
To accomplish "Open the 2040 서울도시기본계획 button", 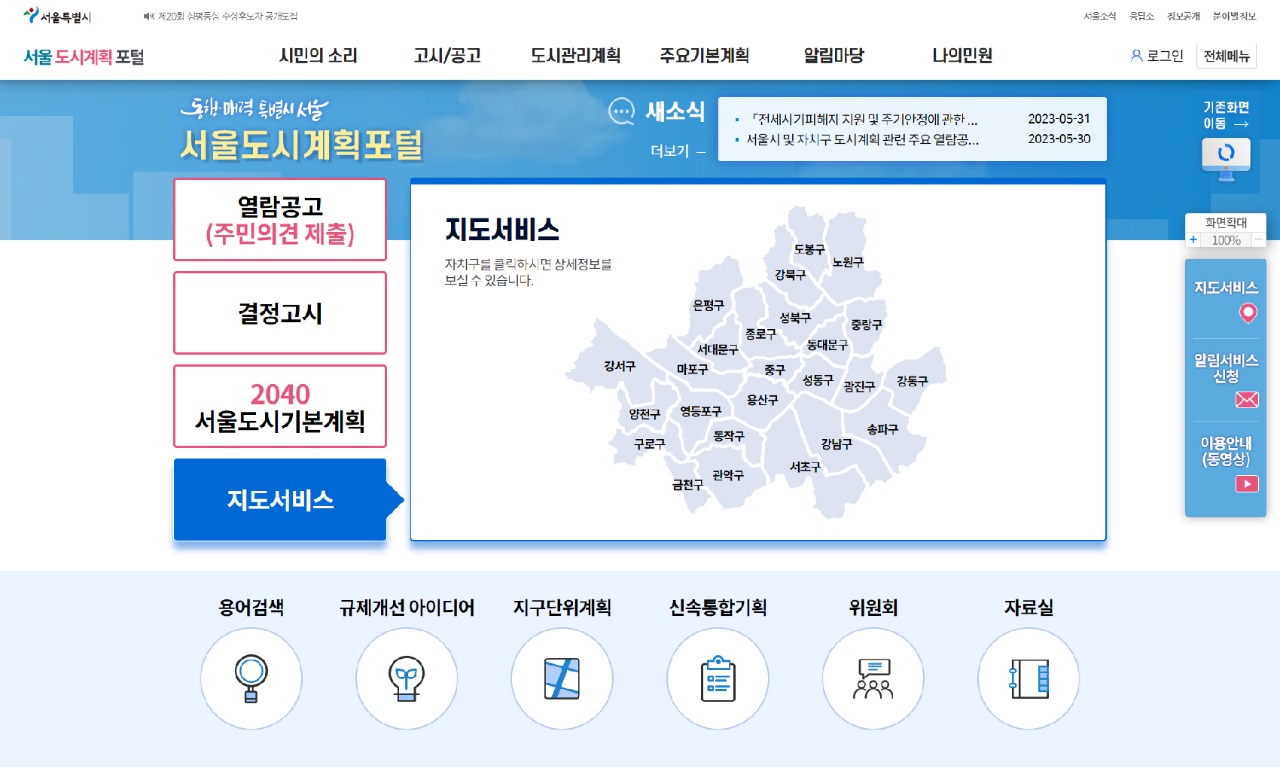I will point(280,407).
